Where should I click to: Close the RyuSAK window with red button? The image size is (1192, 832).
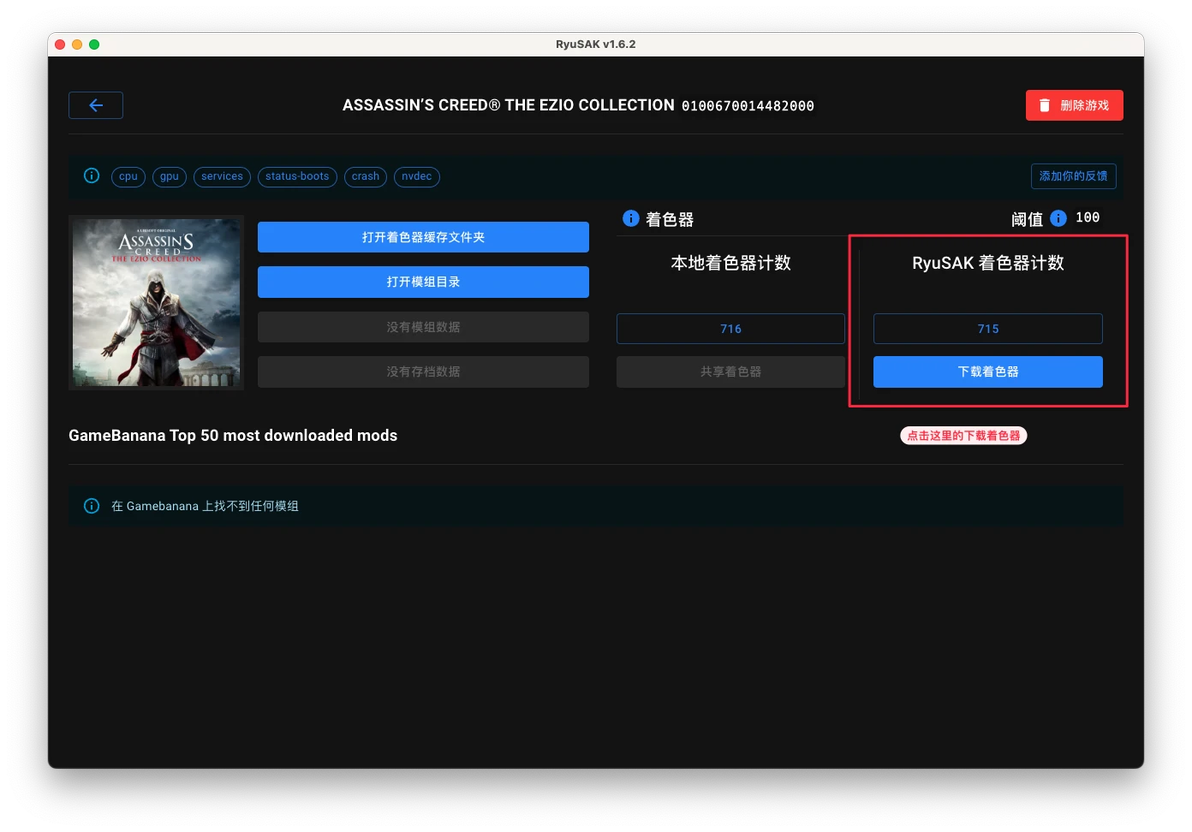[60, 44]
